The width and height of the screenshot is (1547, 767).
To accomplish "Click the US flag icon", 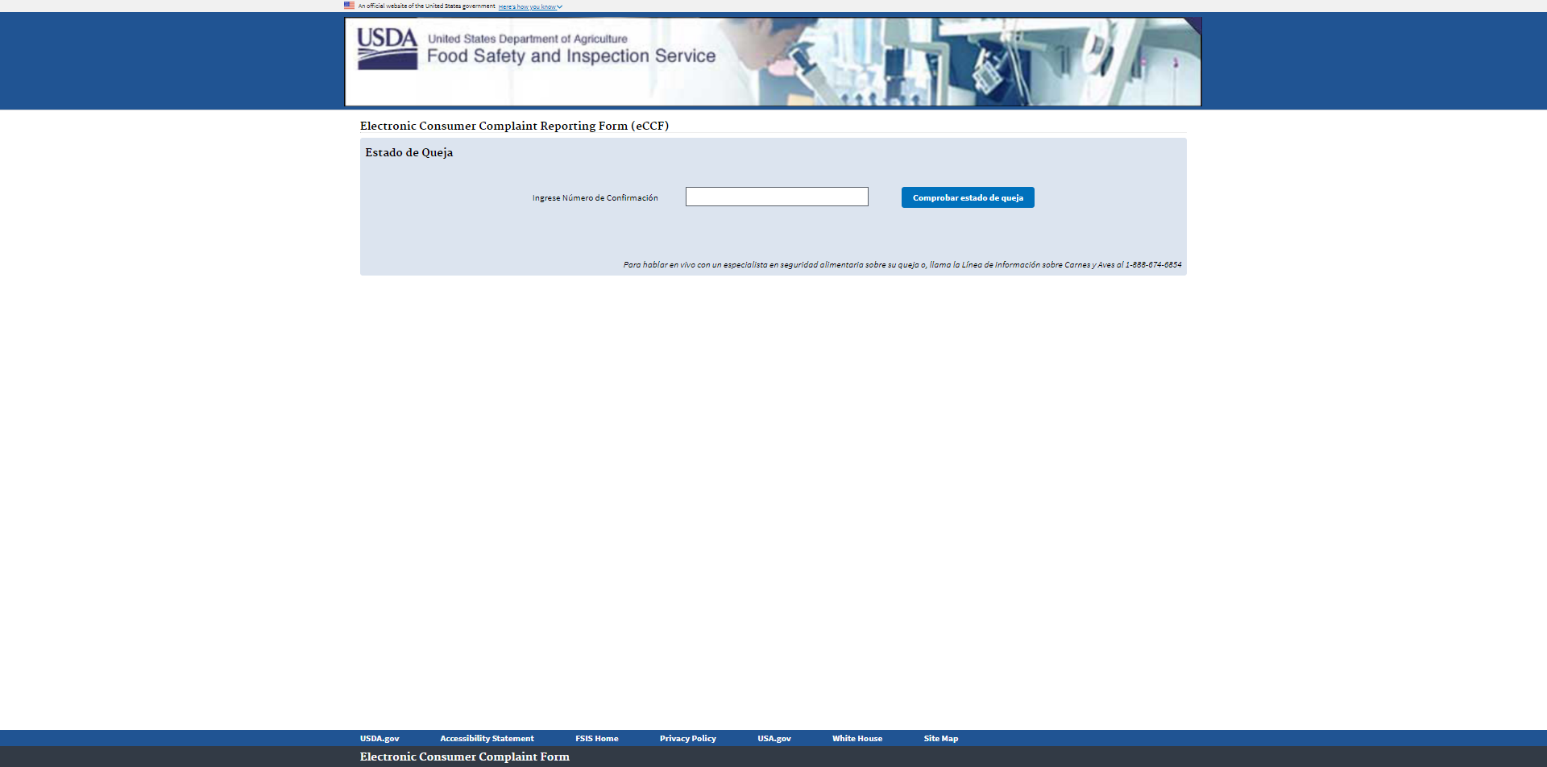I will [x=349, y=5].
